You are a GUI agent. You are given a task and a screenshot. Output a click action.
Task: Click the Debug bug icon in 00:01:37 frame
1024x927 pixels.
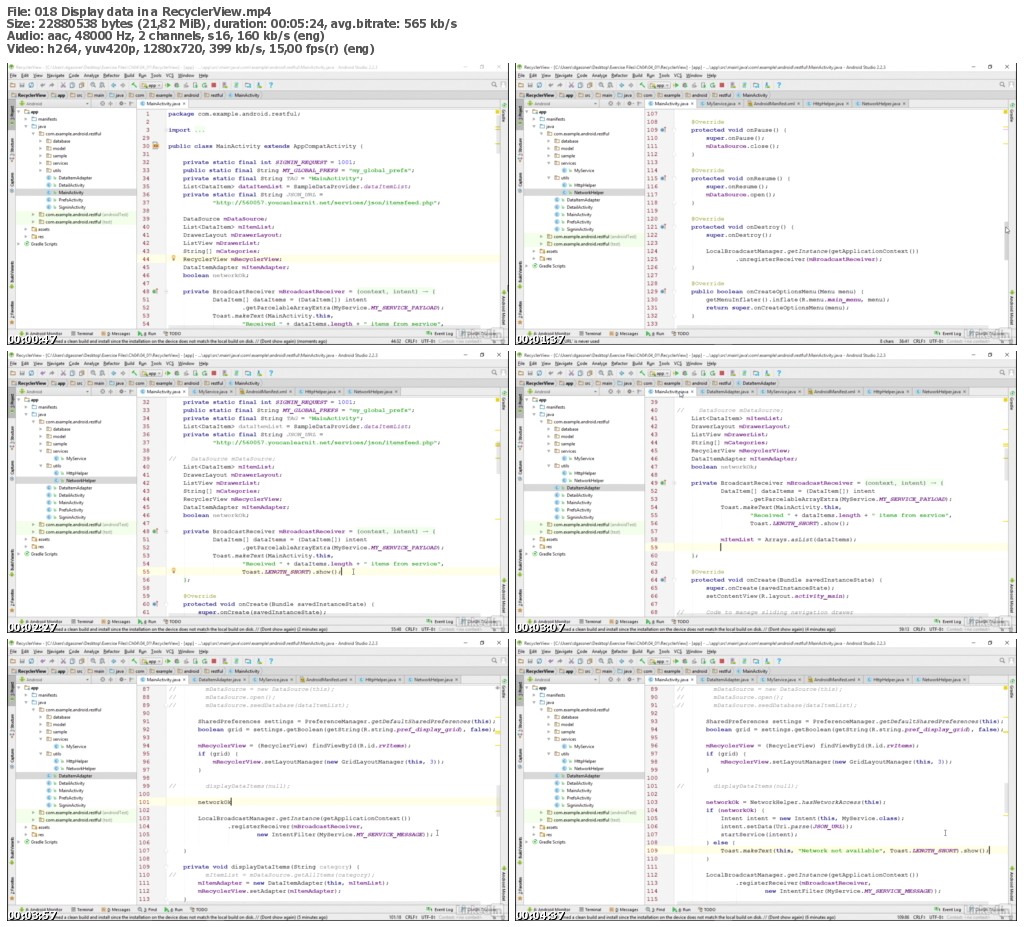click(x=684, y=85)
